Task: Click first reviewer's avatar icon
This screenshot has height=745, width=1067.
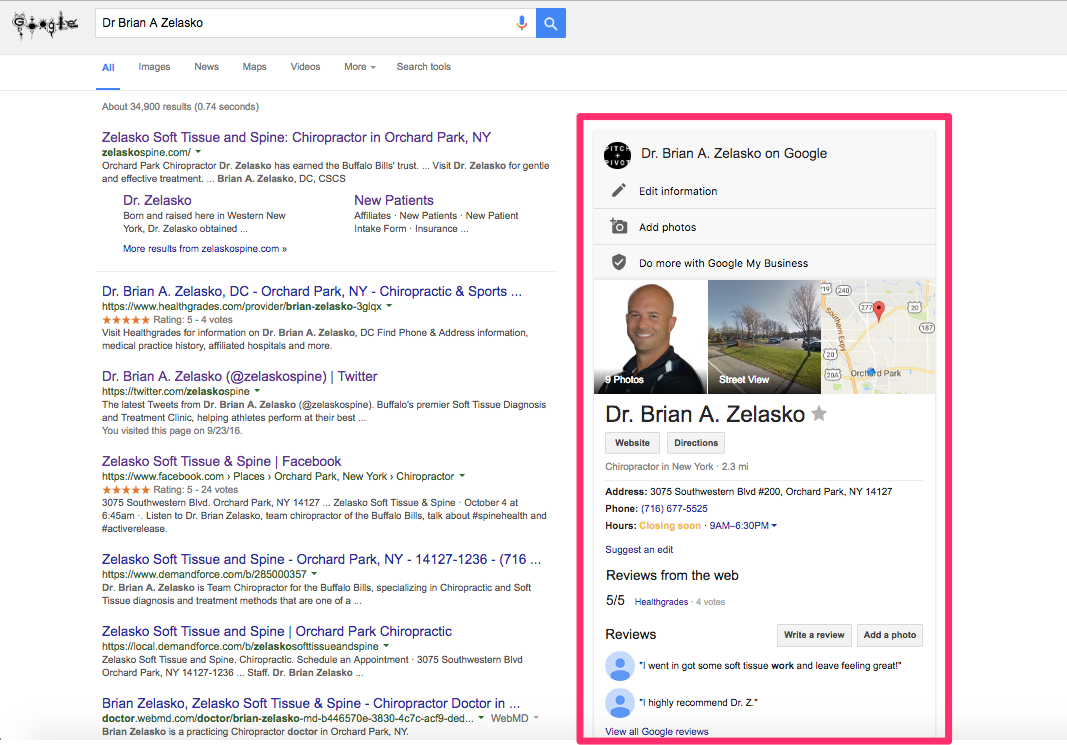Action: [620, 666]
